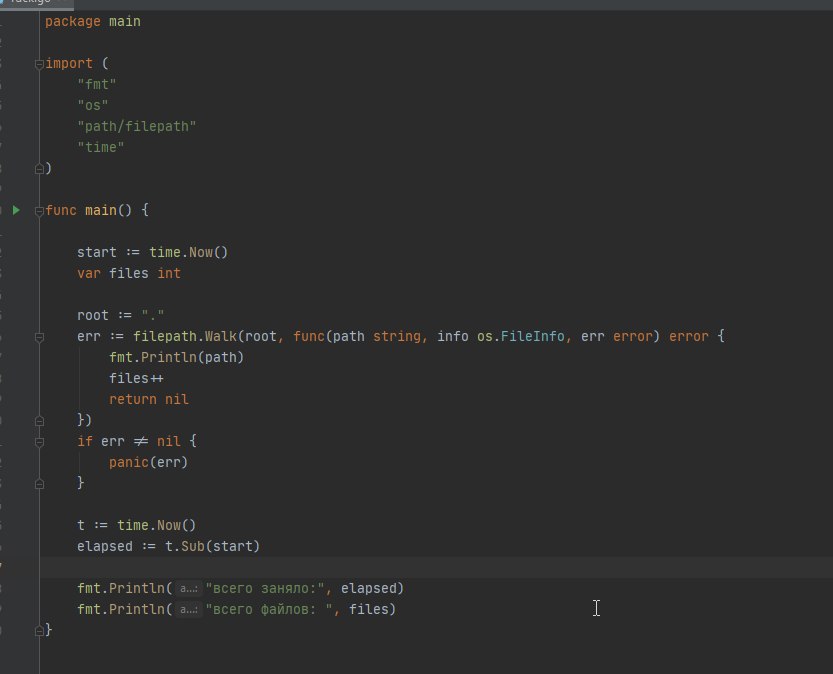Image resolution: width=833 pixels, height=674 pixels.
Task: Click 'start := time.Now()' statement
Action: click(x=152, y=252)
